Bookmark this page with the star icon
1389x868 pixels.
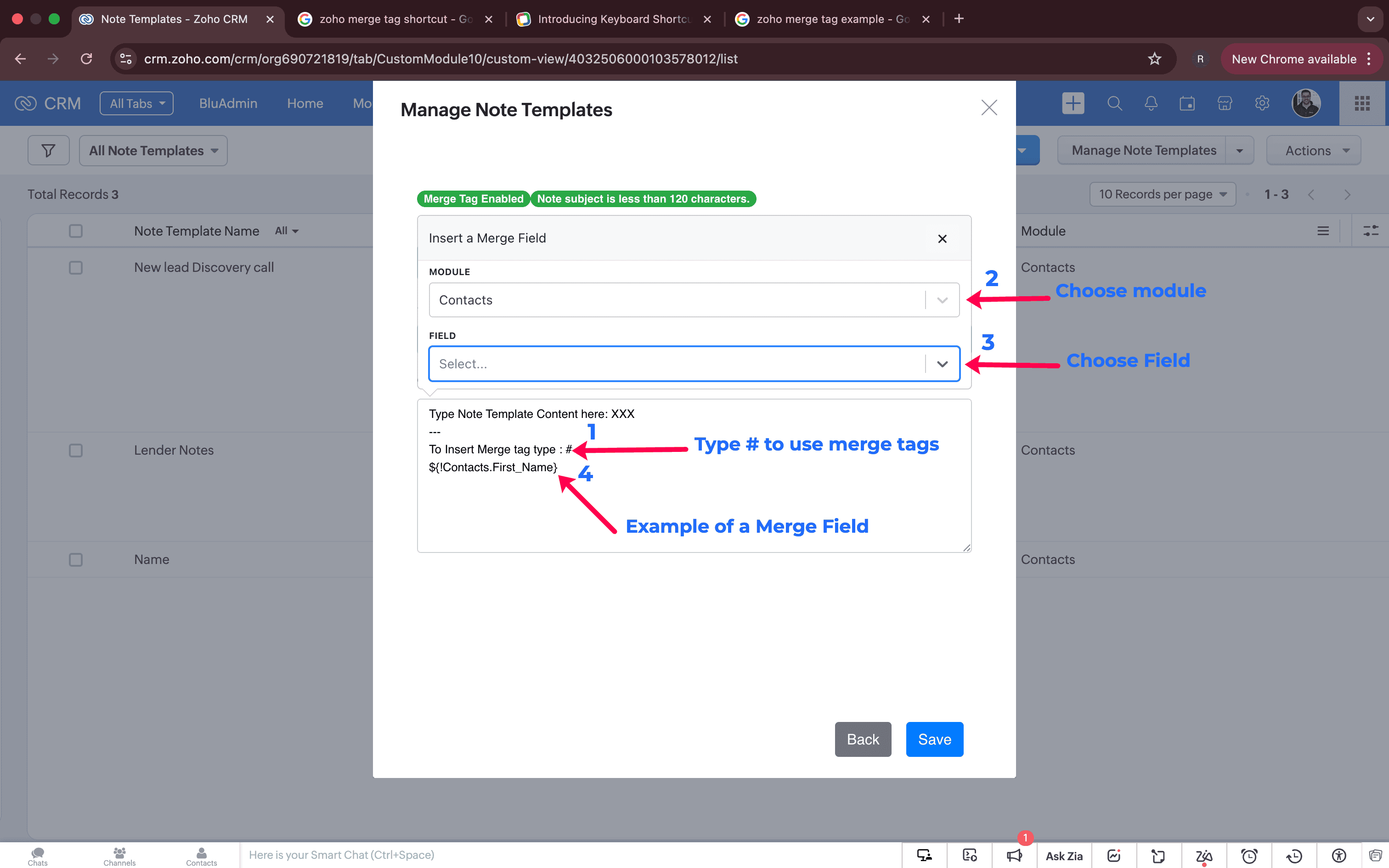coord(1154,59)
